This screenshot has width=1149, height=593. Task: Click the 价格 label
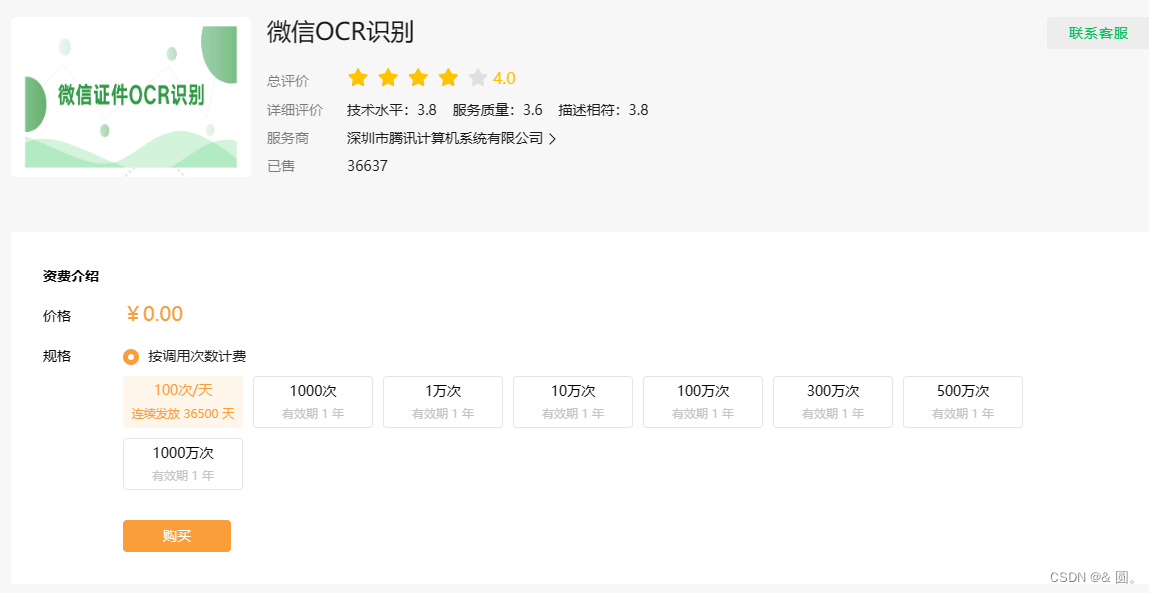[57, 316]
